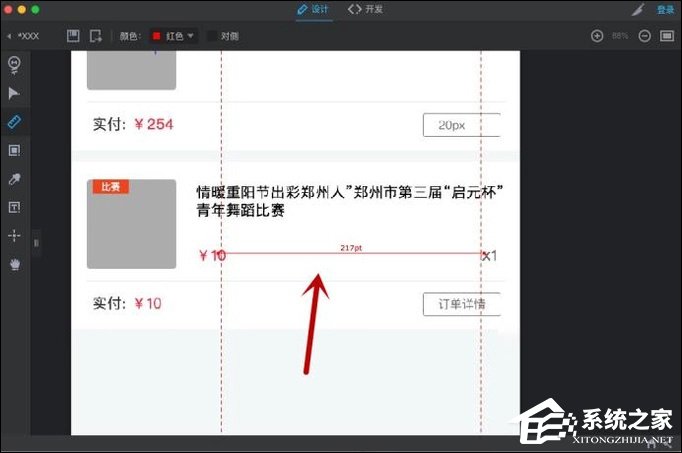Select the smart marking tool at top of sidebar
This screenshot has height=453, width=682.
pyautogui.click(x=14, y=65)
